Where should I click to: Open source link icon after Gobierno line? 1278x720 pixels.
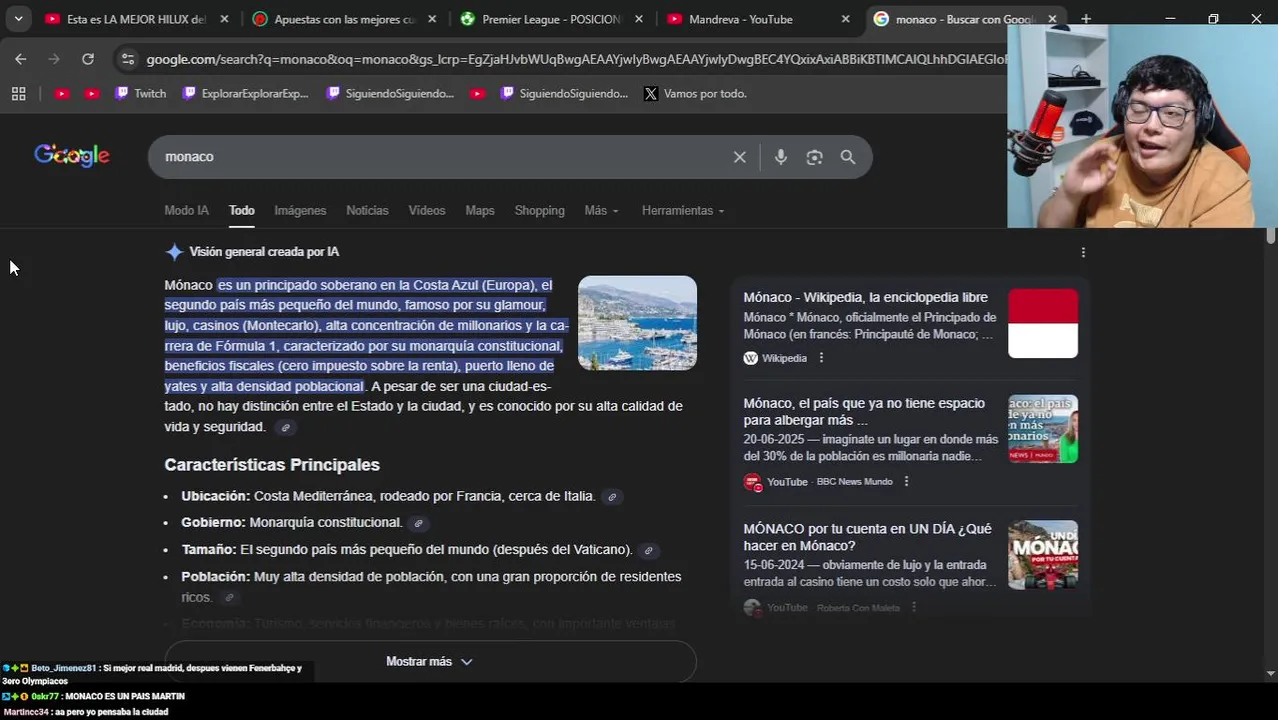point(418,523)
